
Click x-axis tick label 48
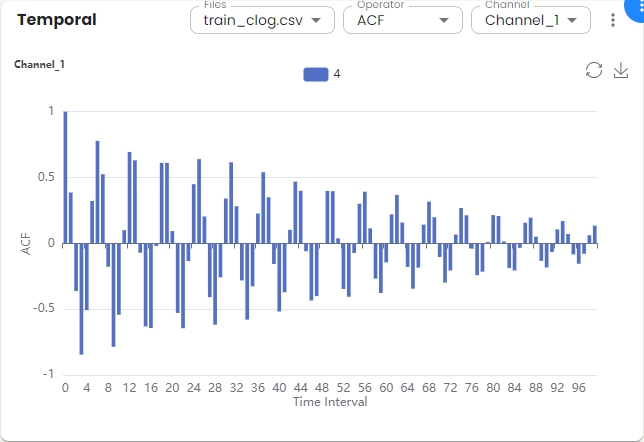click(x=322, y=388)
